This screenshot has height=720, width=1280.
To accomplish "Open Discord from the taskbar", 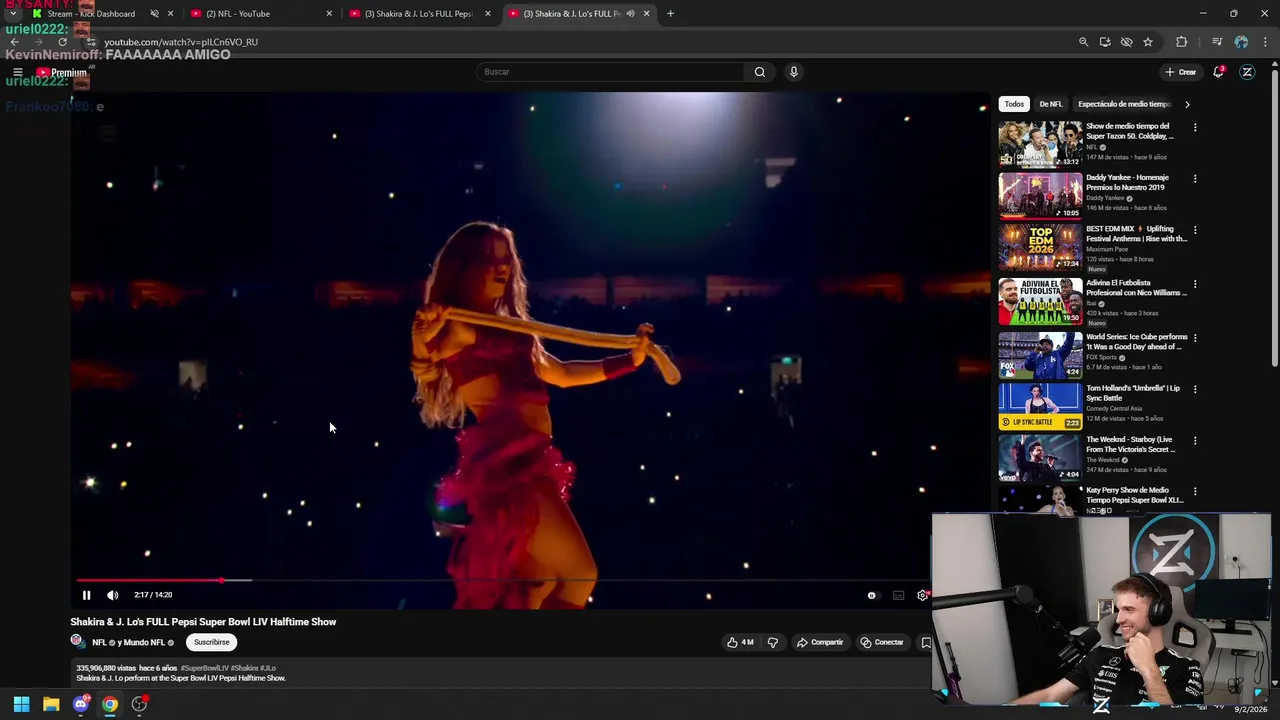I will click(81, 704).
